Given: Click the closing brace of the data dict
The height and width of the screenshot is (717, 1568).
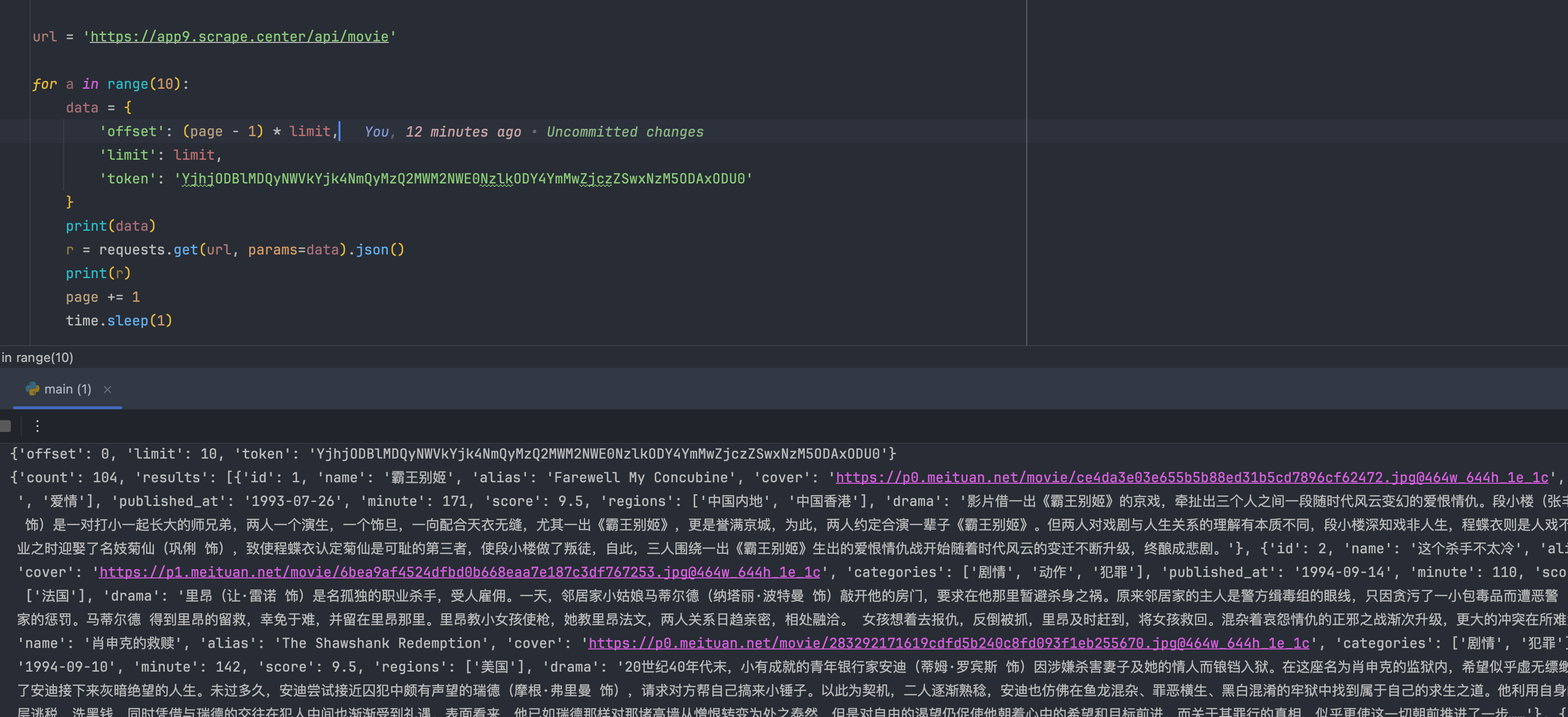Looking at the screenshot, I should pos(70,202).
